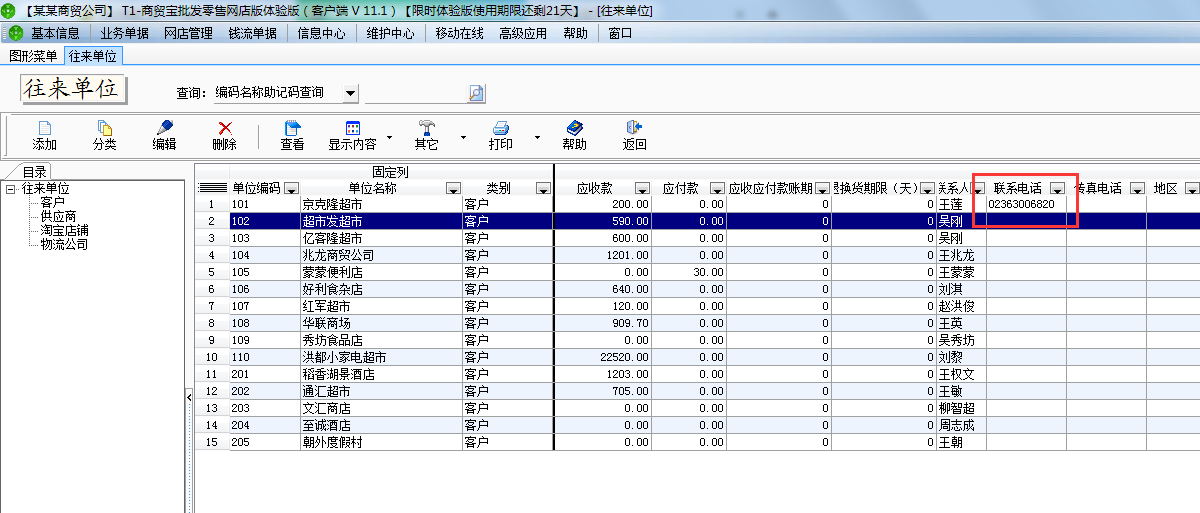Select the row for 兆龙商贸公司
The image size is (1200, 513).
pyautogui.click(x=338, y=255)
